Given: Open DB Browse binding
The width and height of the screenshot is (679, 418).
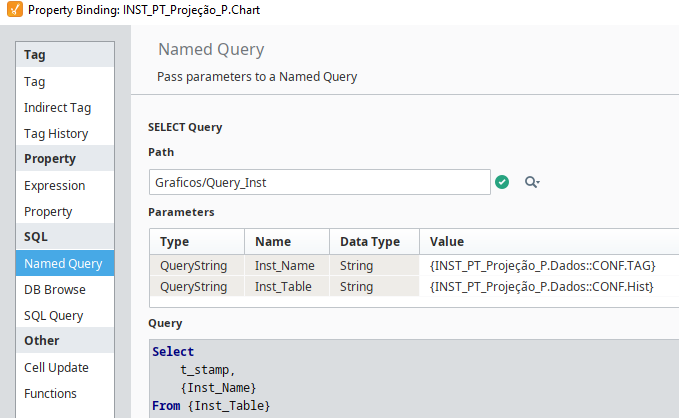Looking at the screenshot, I should click(55, 289).
